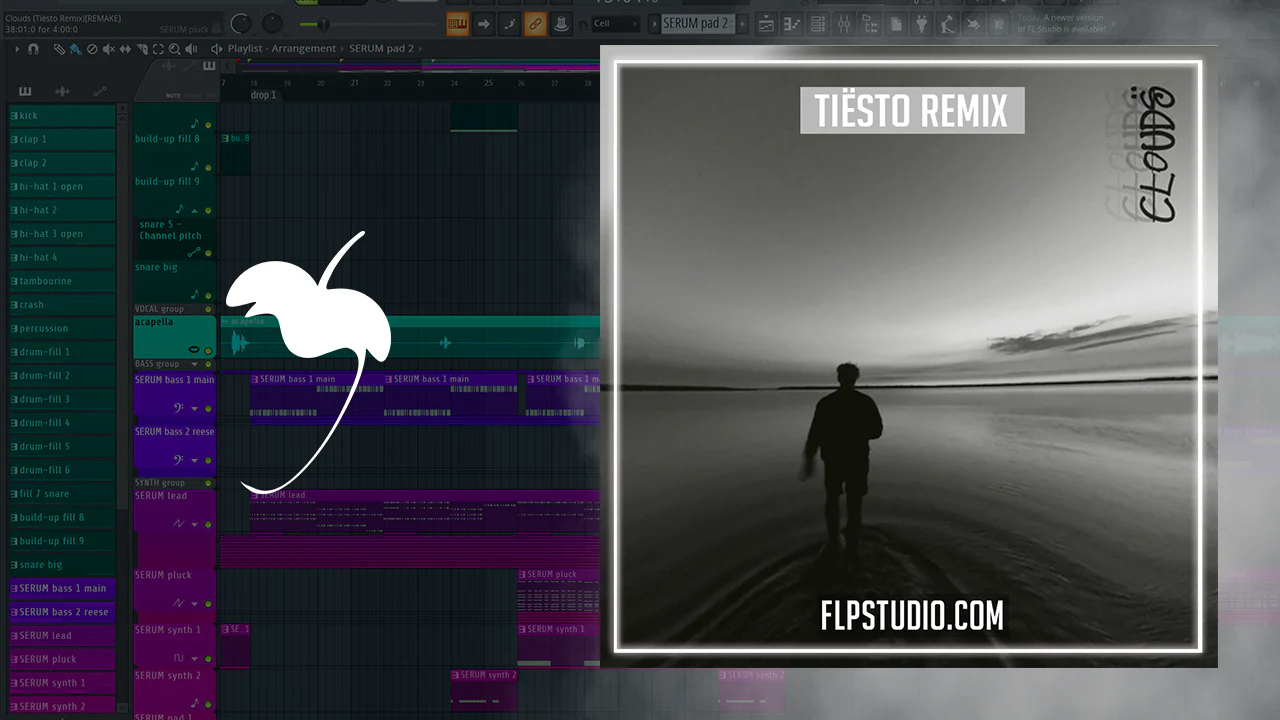Select the playlist Select tool
Image resolution: width=1280 pixels, height=720 pixels.
click(x=159, y=48)
